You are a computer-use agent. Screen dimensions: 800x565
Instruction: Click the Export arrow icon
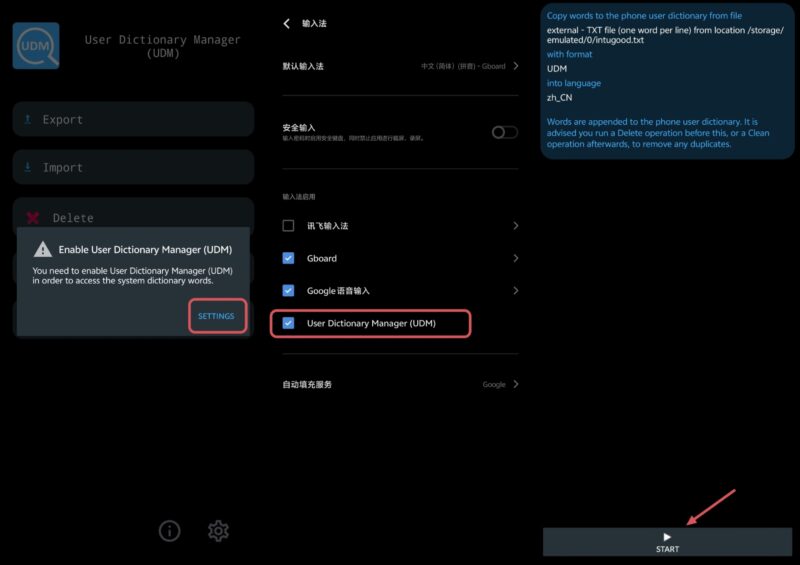tap(28, 119)
